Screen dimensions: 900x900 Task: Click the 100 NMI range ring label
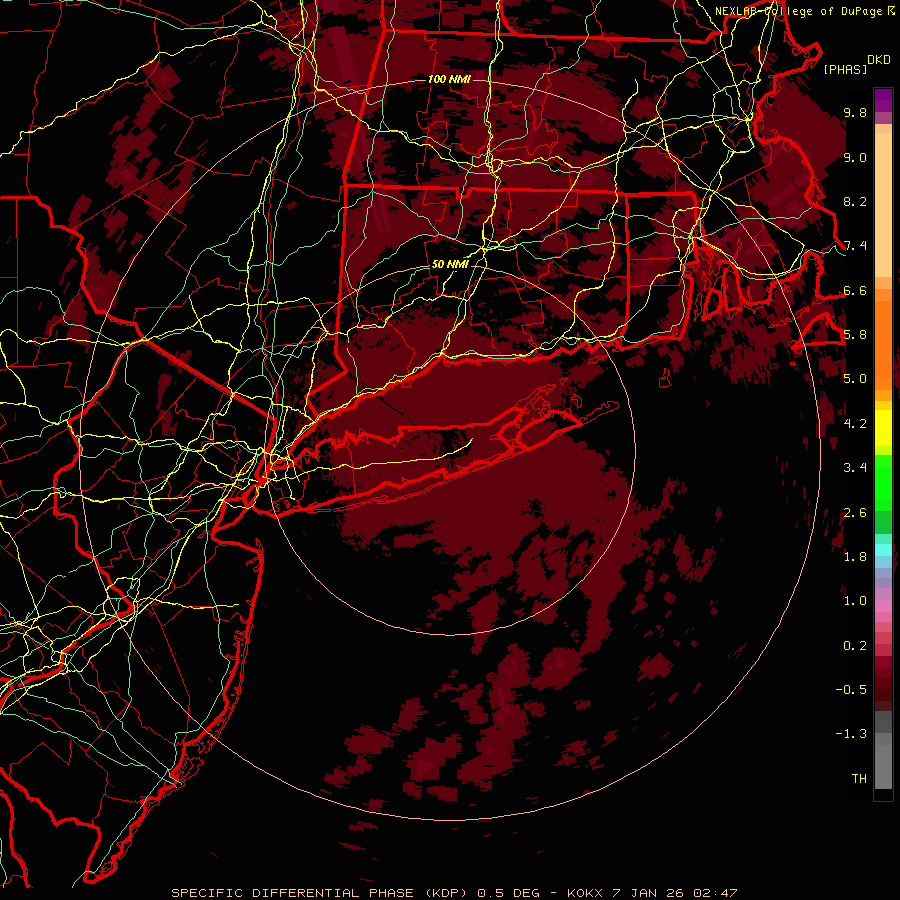449,79
